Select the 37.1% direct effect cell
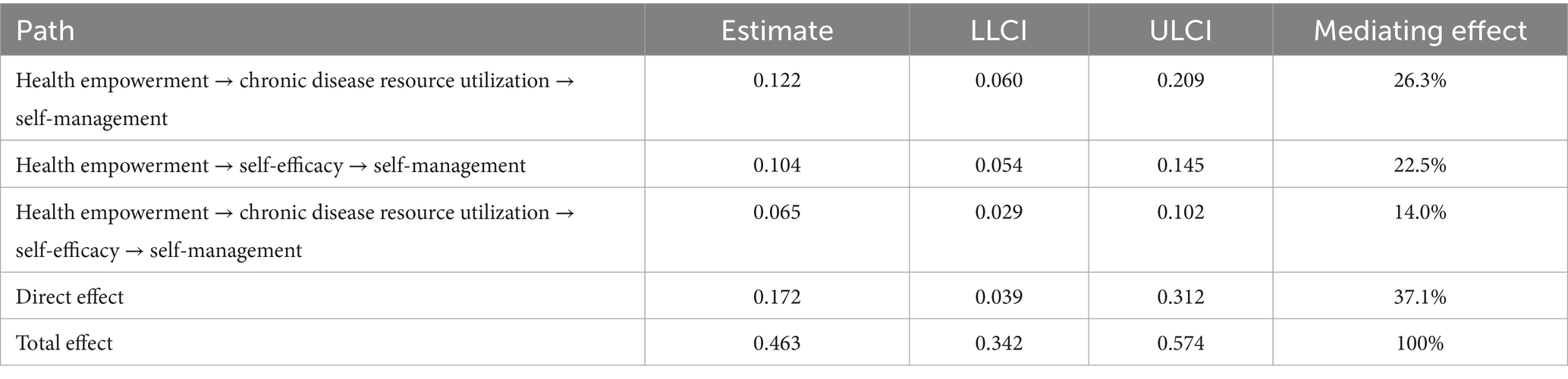The image size is (1568, 379). (1420, 296)
